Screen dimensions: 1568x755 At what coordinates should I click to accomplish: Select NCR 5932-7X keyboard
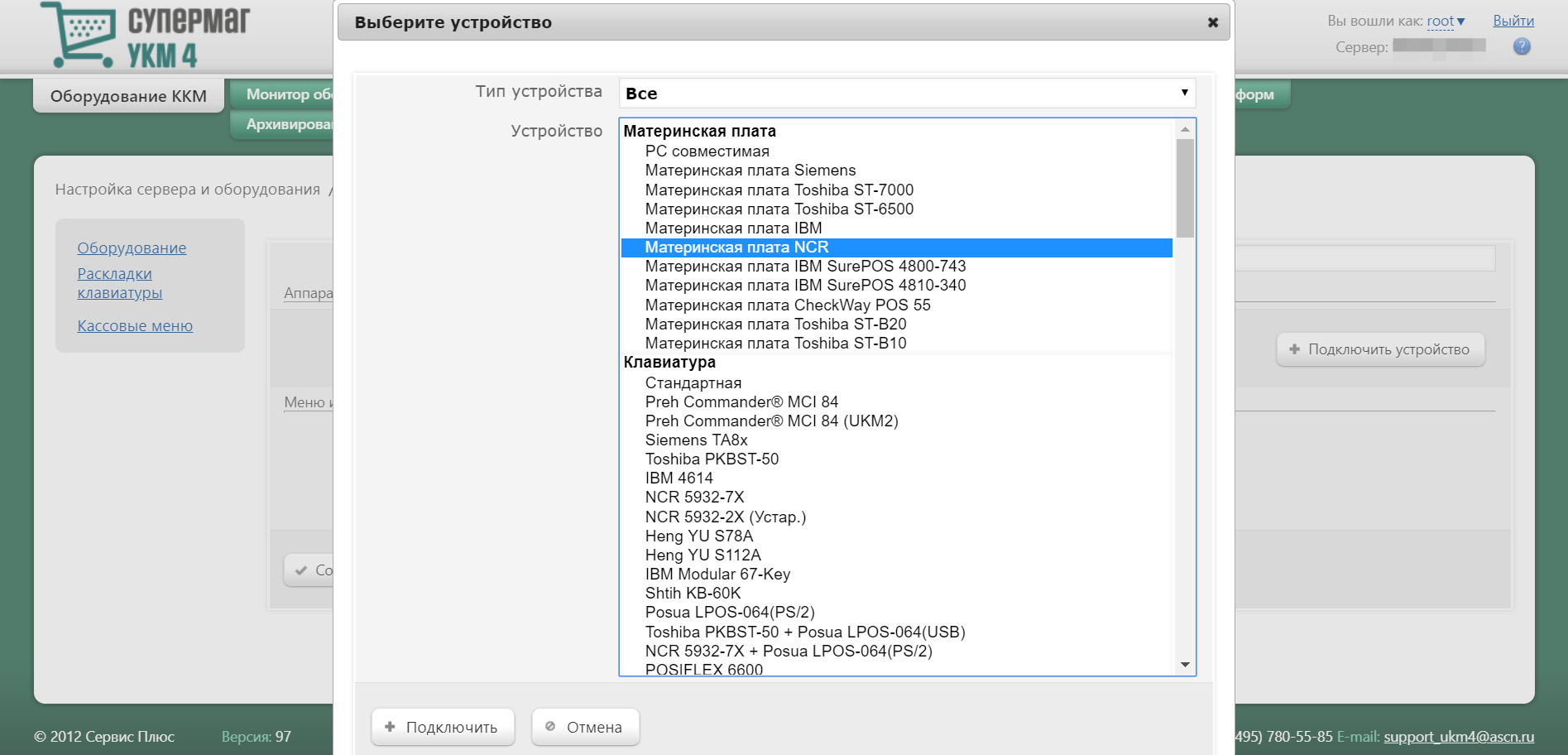(897, 497)
